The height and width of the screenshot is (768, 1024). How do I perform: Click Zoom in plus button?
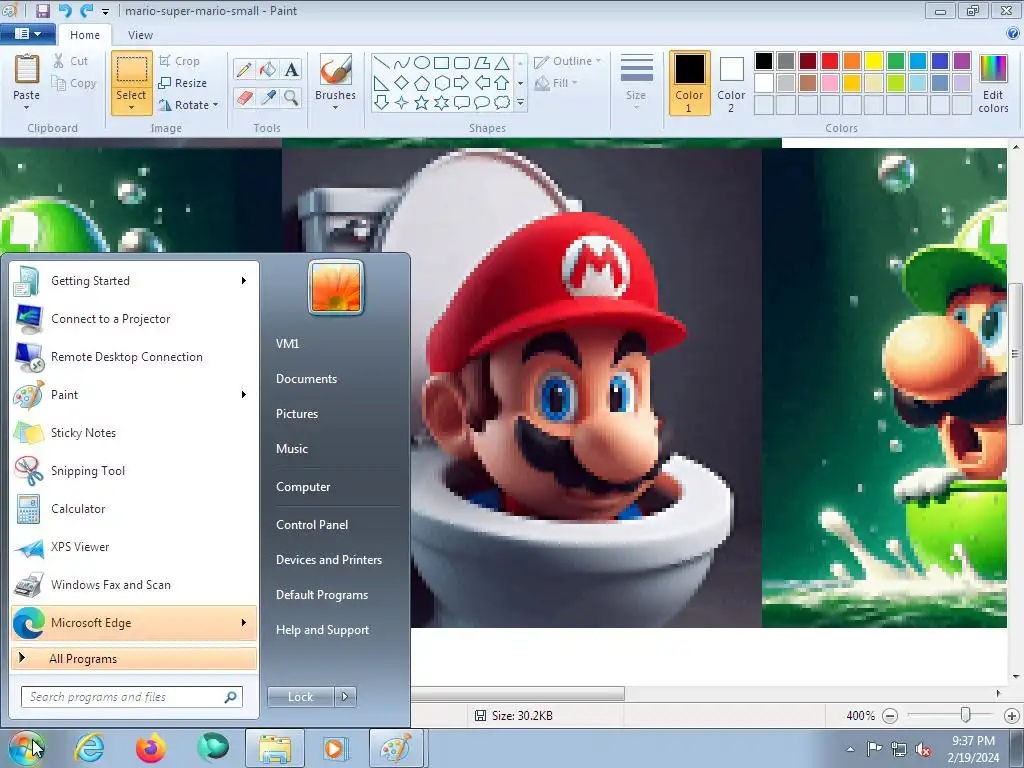click(x=1012, y=716)
